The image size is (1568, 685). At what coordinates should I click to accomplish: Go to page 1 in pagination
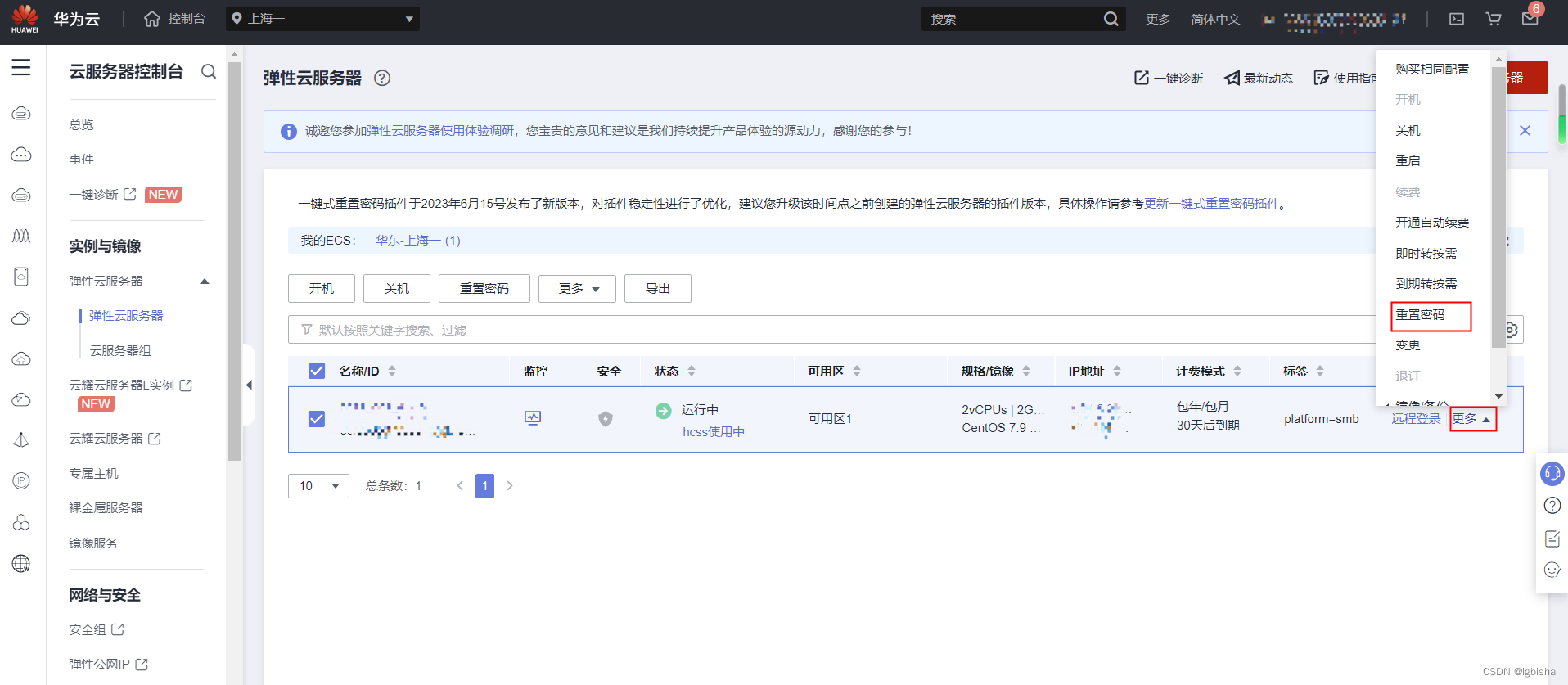(484, 486)
